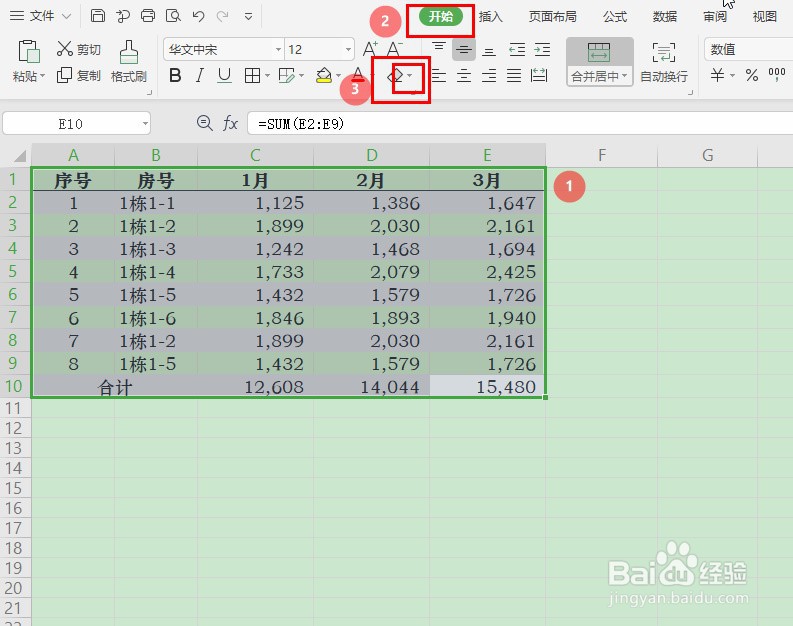Viewport: 793px width, 626px height.
Task: Select column header F
Action: click(601, 155)
